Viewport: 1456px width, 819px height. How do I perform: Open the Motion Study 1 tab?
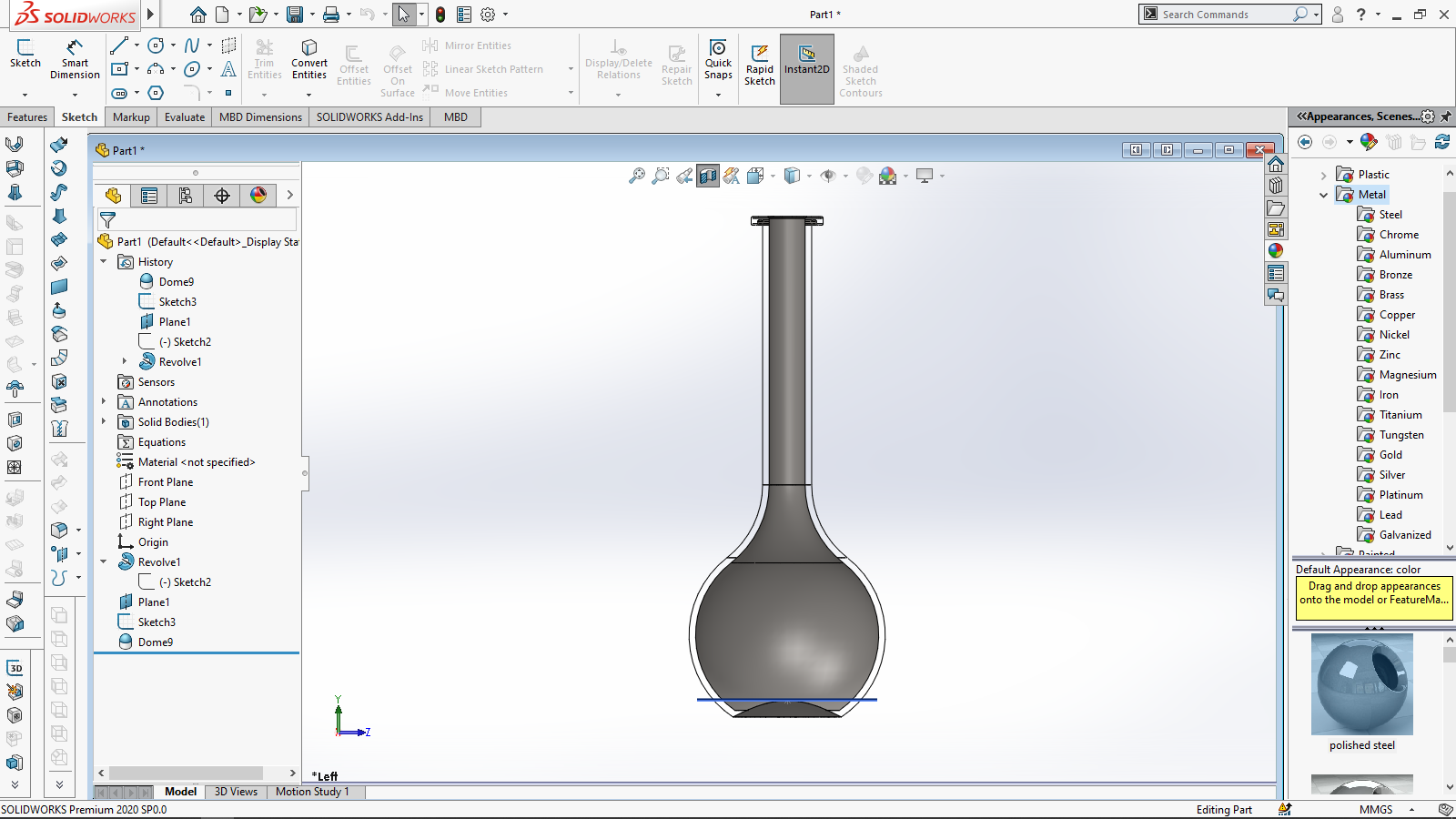314,792
